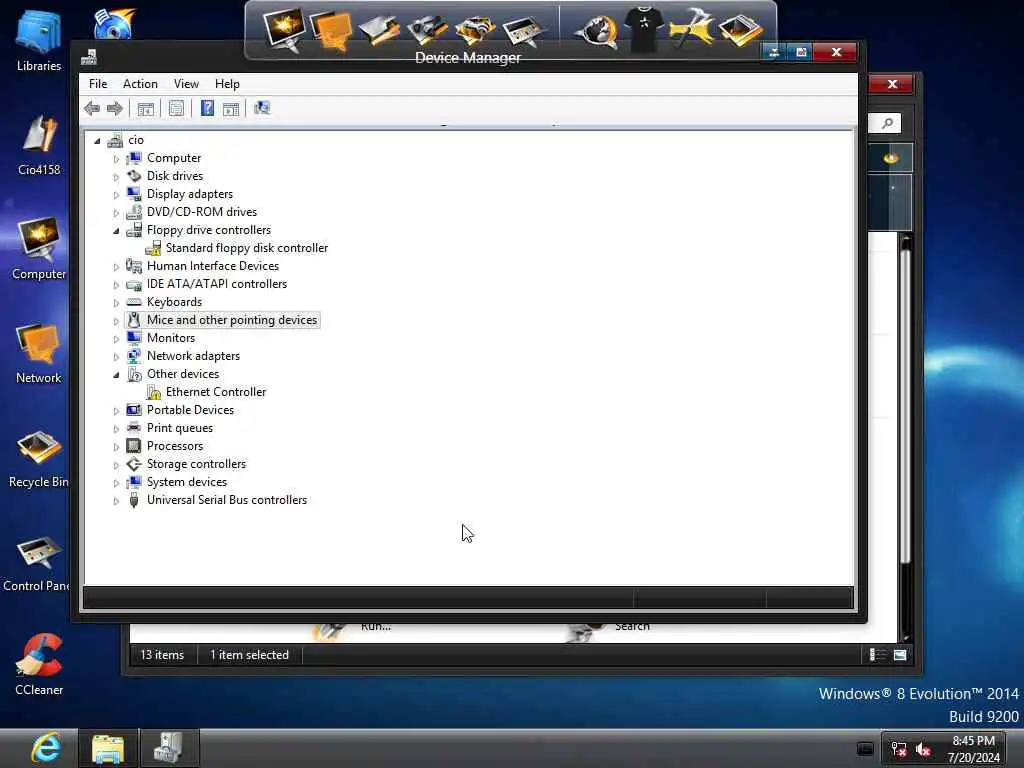Screen dimensions: 1024x768
Task: Expand the Human Interface Devices category
Action: coord(116,266)
